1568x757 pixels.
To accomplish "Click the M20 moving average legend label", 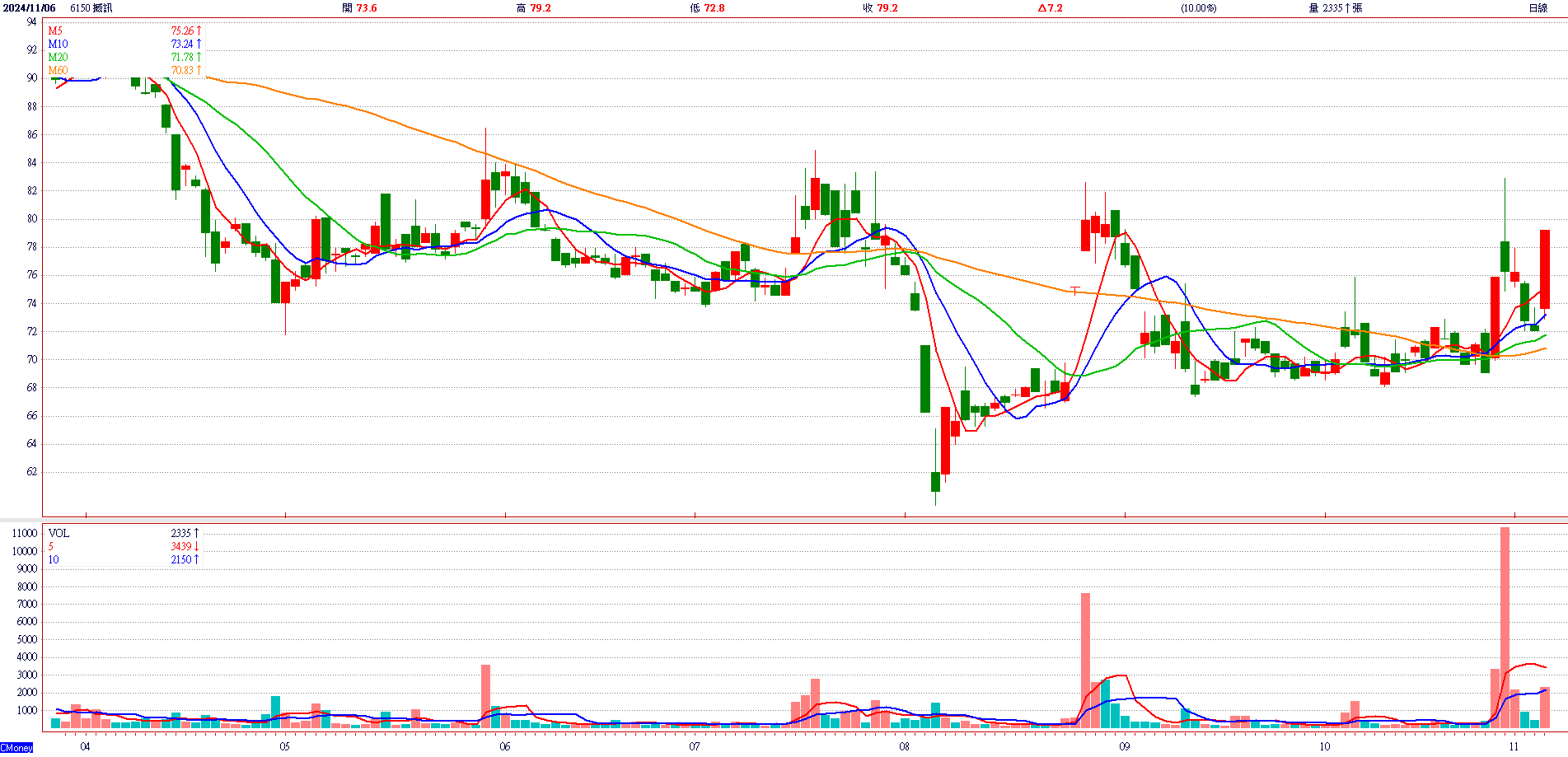I will [58, 58].
